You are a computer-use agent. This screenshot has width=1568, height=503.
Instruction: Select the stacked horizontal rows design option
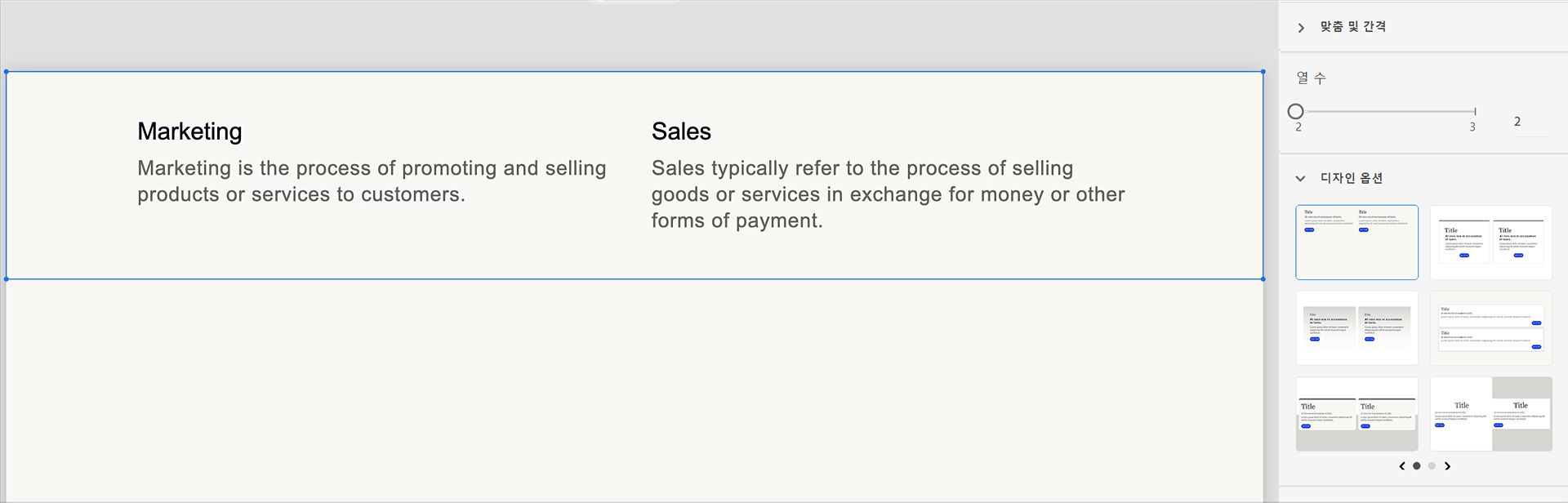click(1490, 327)
